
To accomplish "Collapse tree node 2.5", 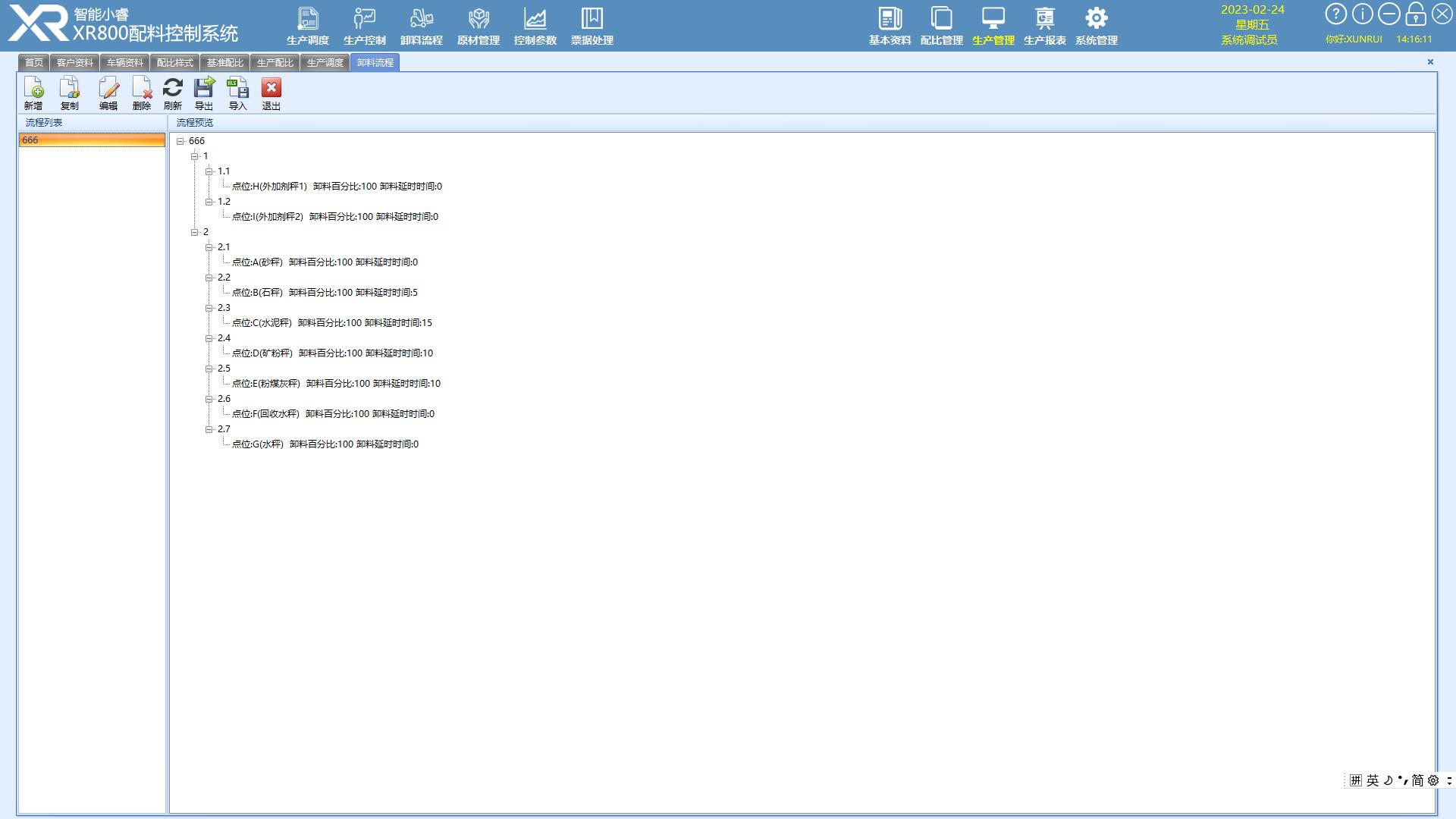I will coord(209,369).
